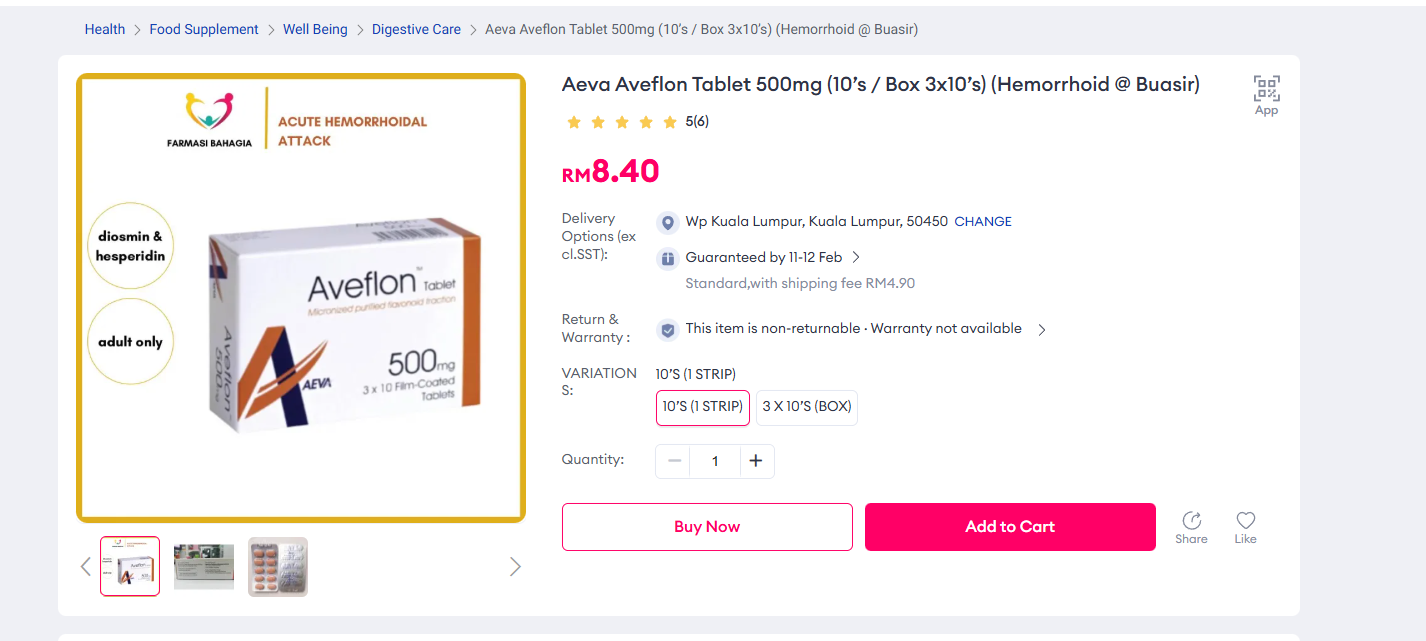Click CHANGE to edit delivery location
1426x641 pixels.
983,222
